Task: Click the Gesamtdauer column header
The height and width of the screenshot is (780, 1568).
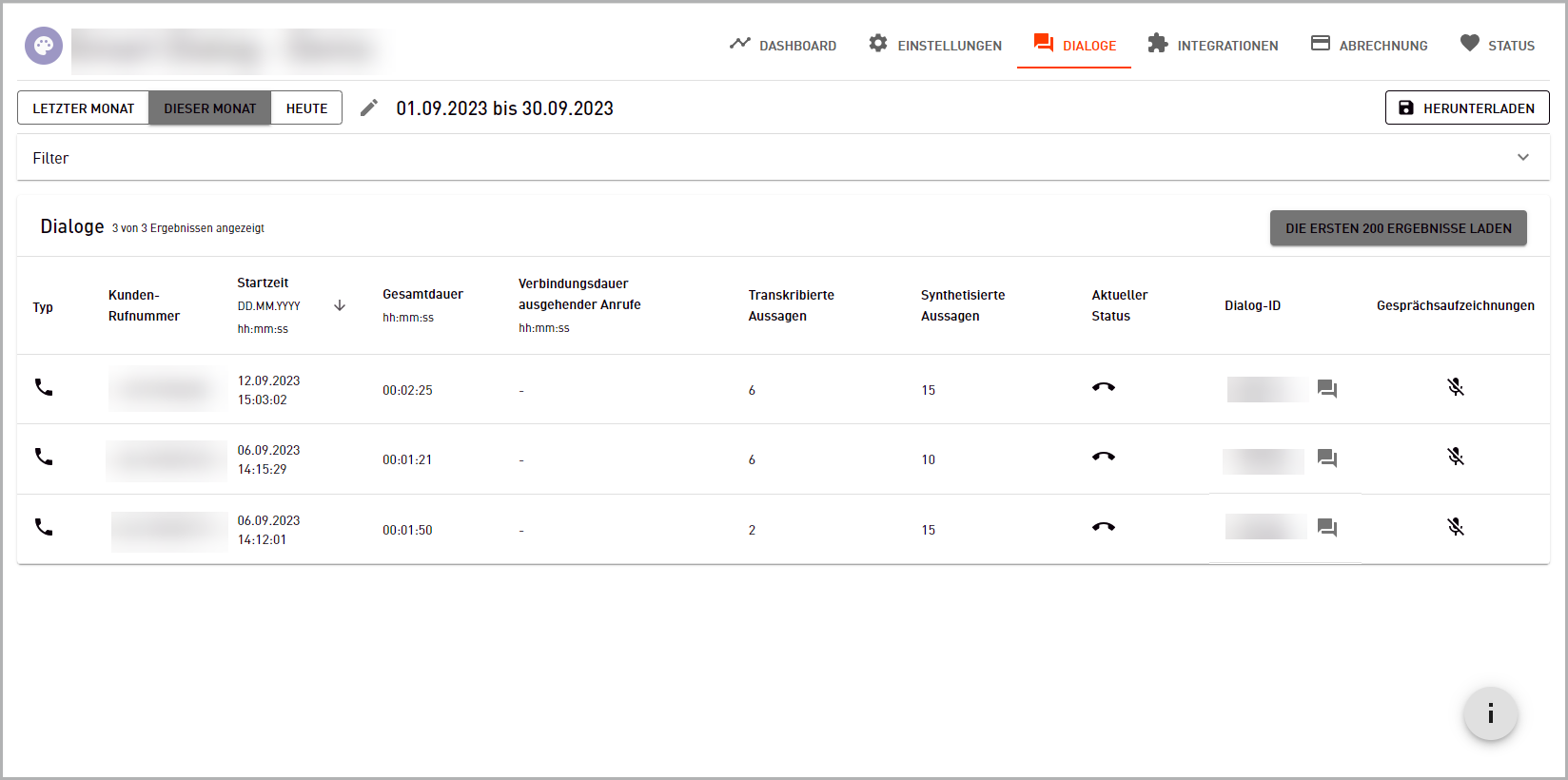Action: pos(423,294)
